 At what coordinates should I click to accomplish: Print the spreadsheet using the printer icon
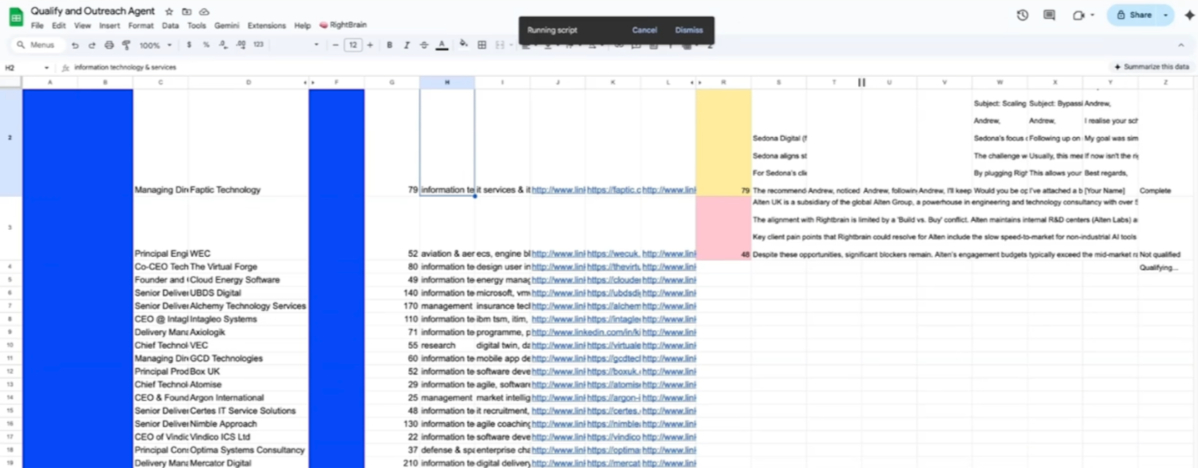109,45
